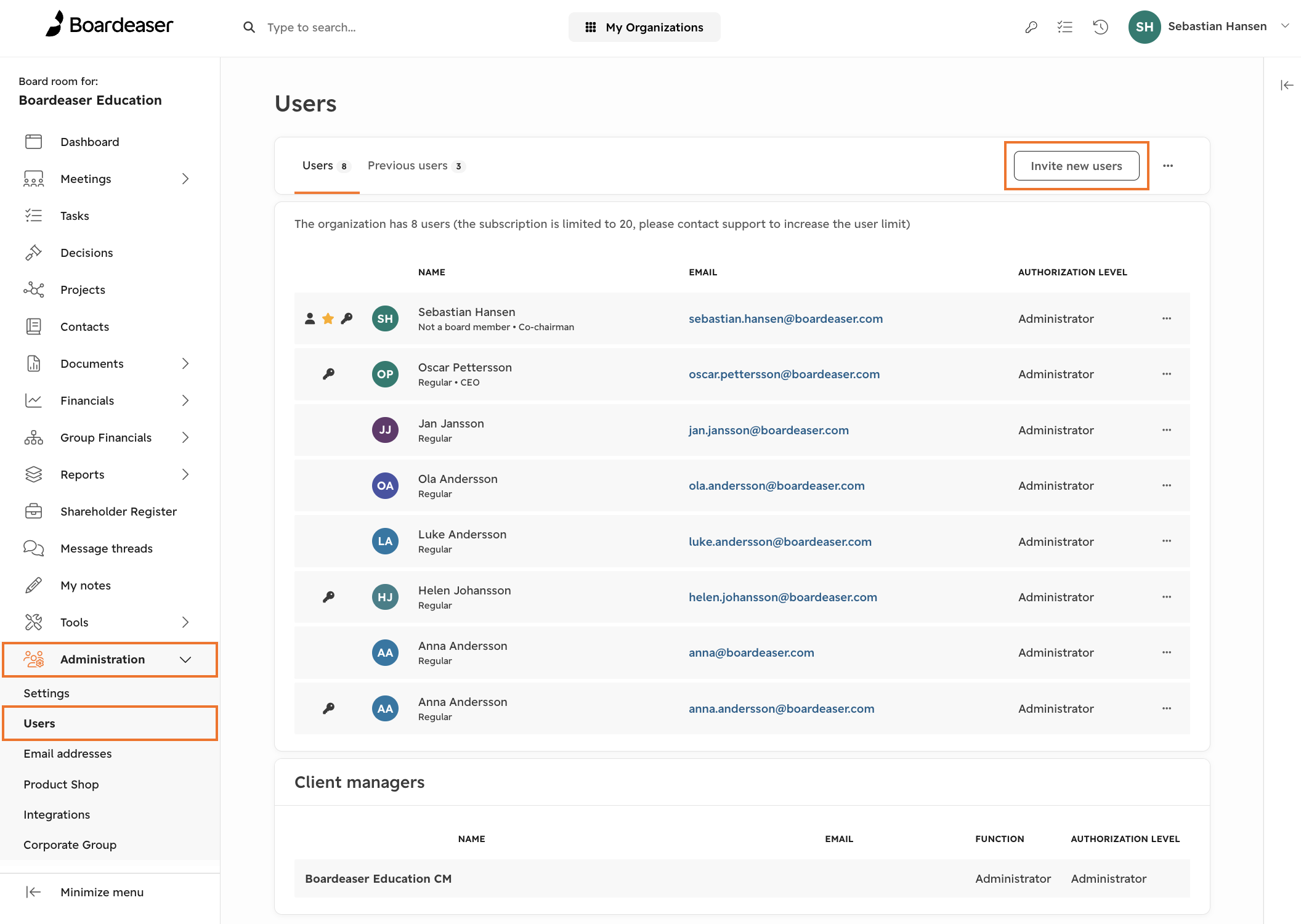Open row options for Luke Andersson

1167,541
